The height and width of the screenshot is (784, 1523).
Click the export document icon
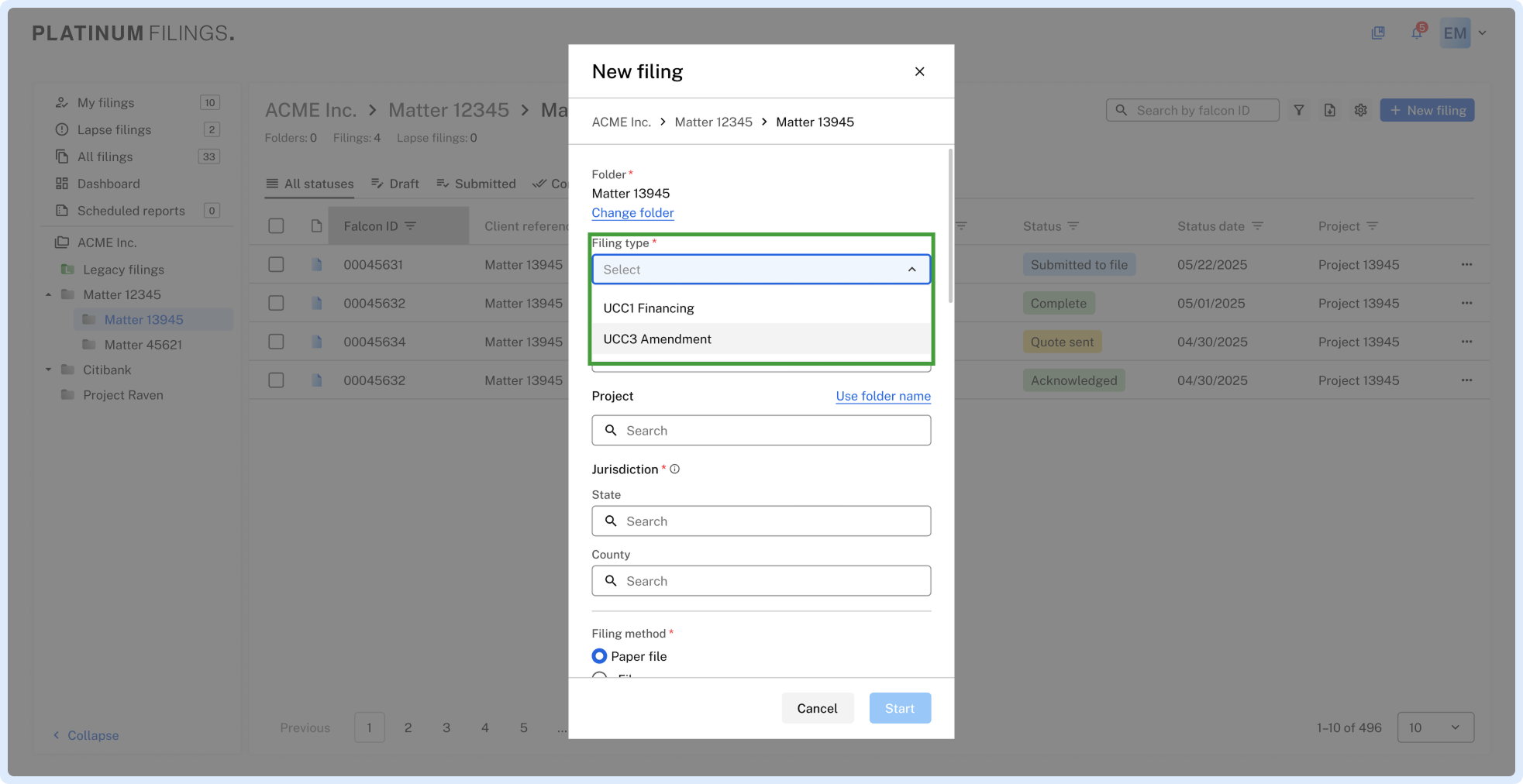coord(1330,110)
